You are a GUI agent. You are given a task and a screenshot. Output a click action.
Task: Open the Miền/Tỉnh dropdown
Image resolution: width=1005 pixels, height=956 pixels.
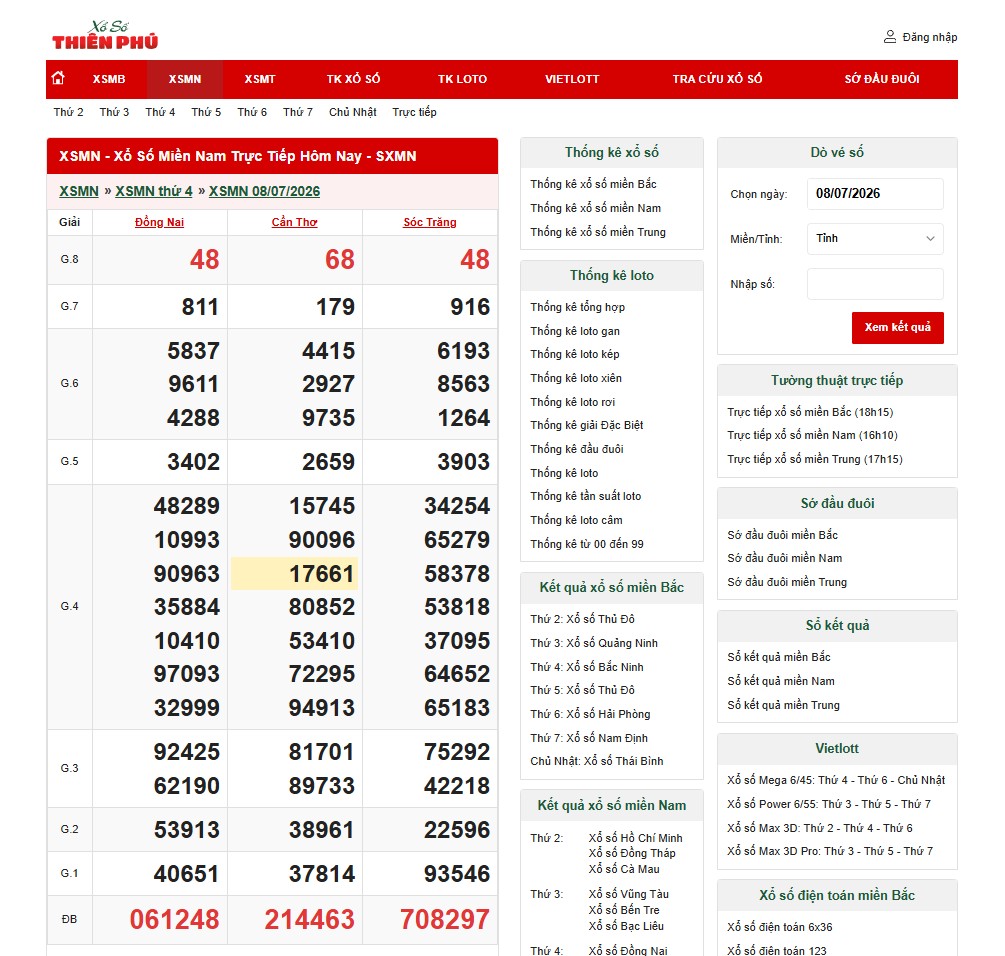(x=875, y=238)
